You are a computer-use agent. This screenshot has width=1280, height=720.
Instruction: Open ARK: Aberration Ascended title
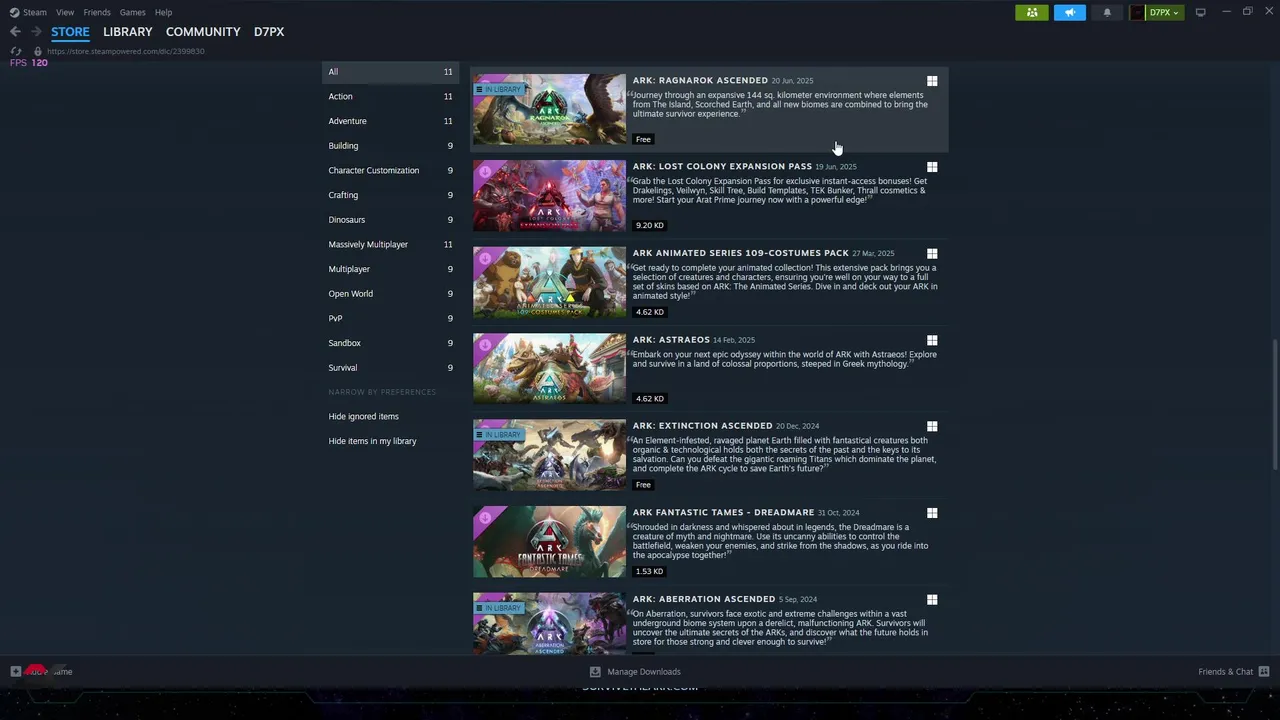click(x=703, y=598)
